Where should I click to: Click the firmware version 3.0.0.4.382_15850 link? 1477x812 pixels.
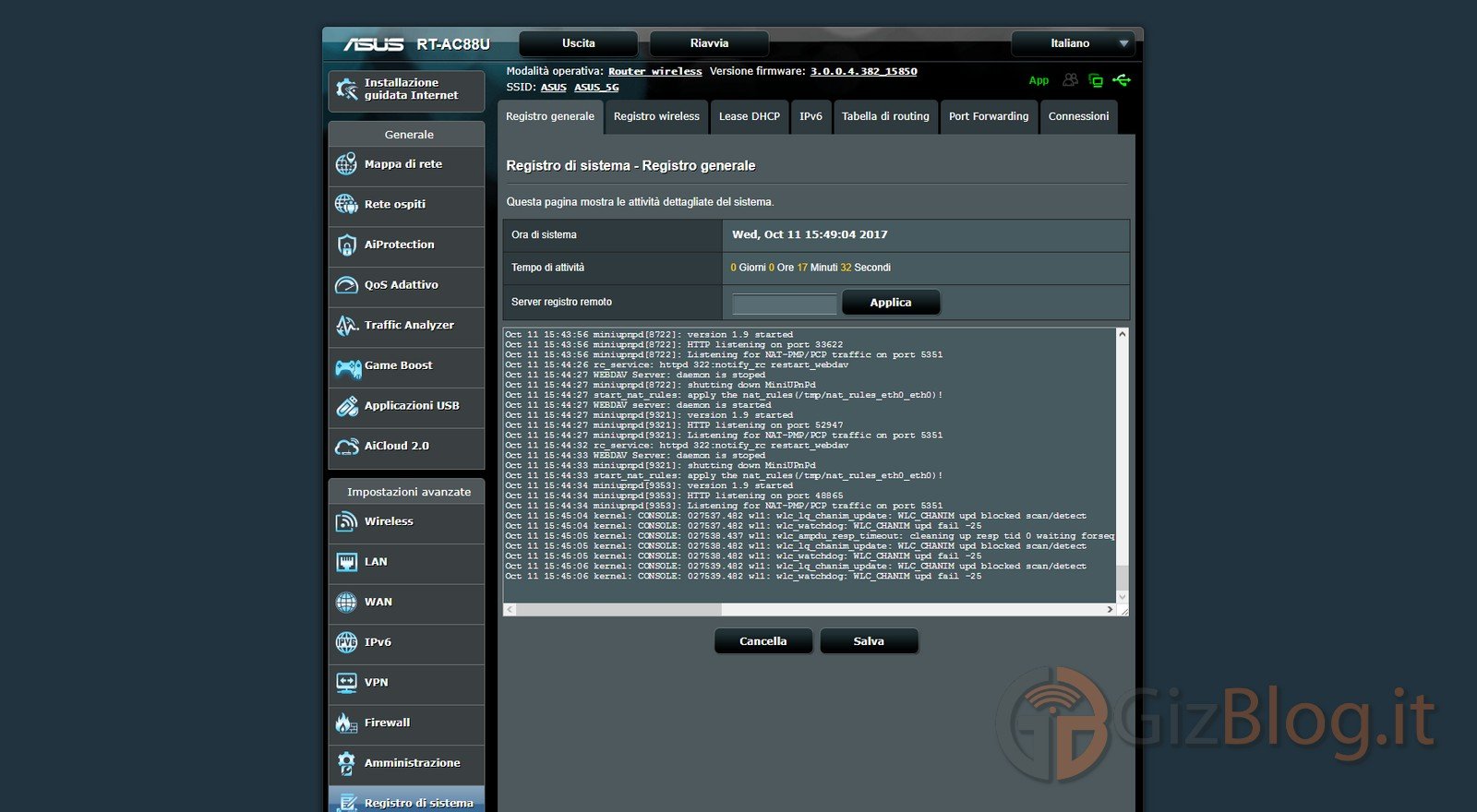(864, 71)
